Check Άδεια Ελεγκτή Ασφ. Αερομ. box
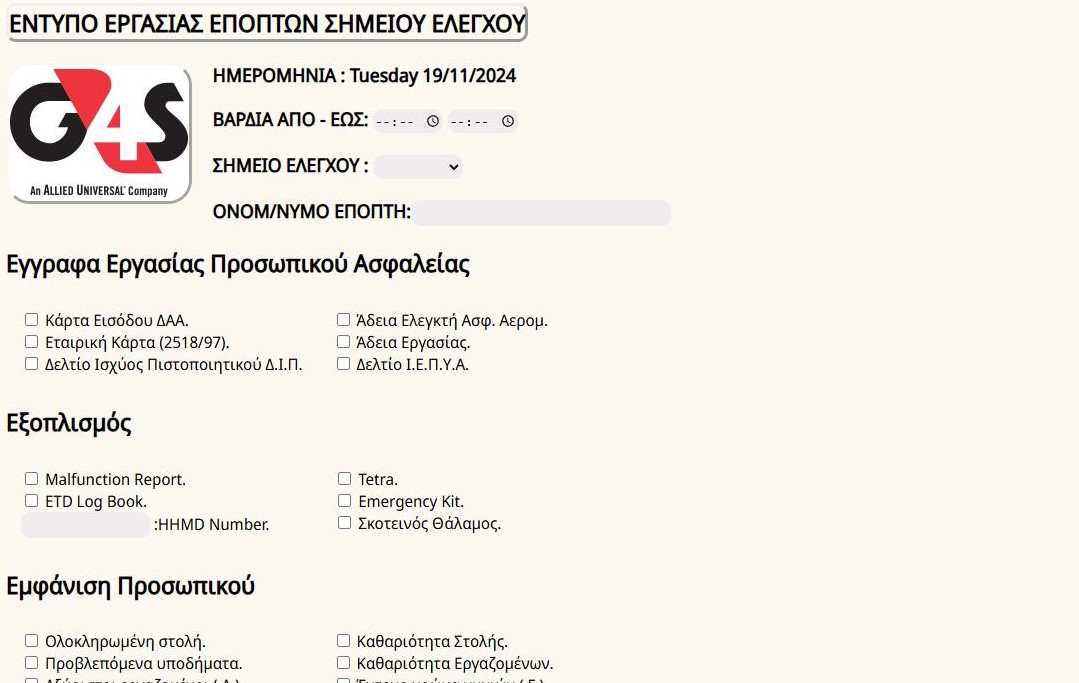 pos(343,319)
